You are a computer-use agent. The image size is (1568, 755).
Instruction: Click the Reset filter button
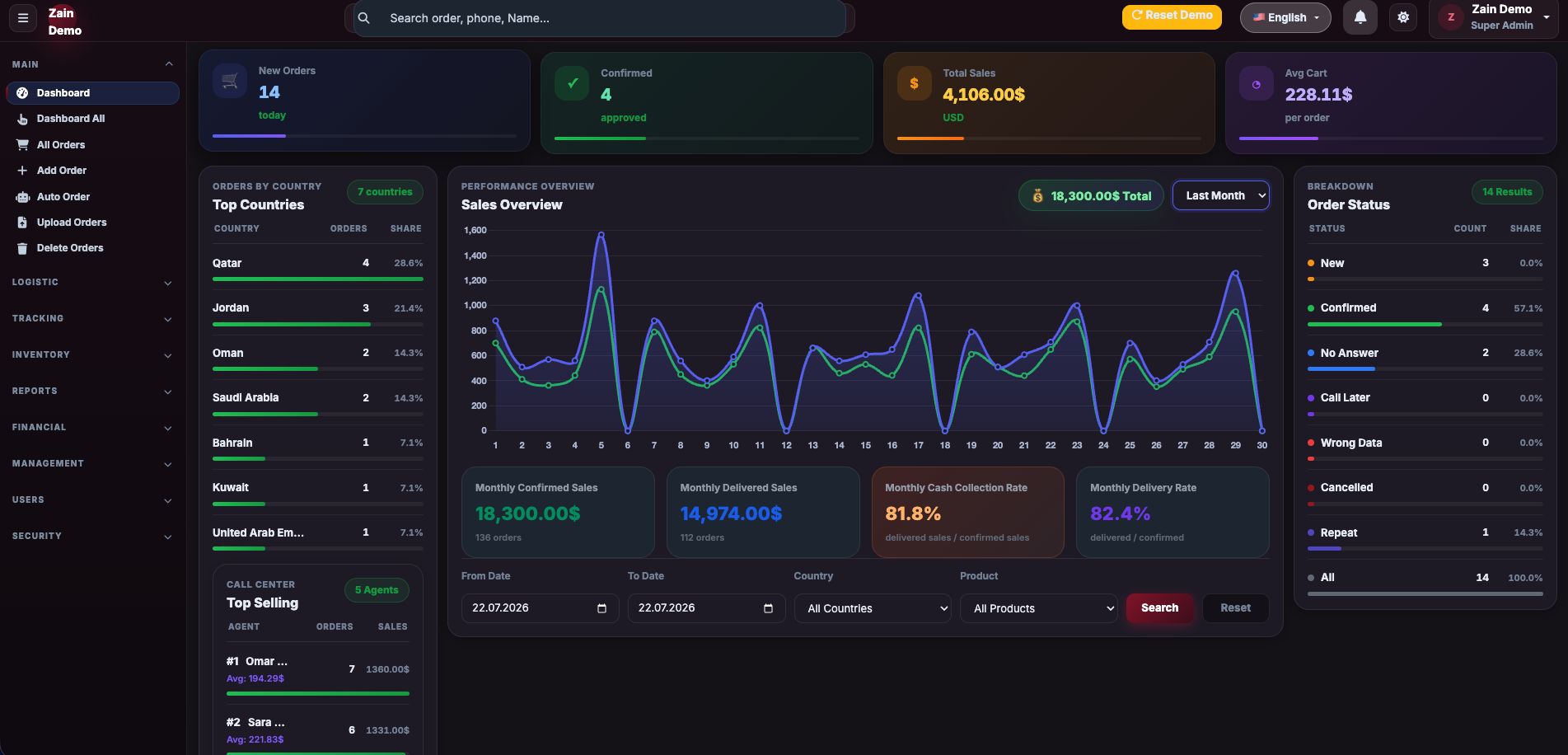click(x=1235, y=607)
